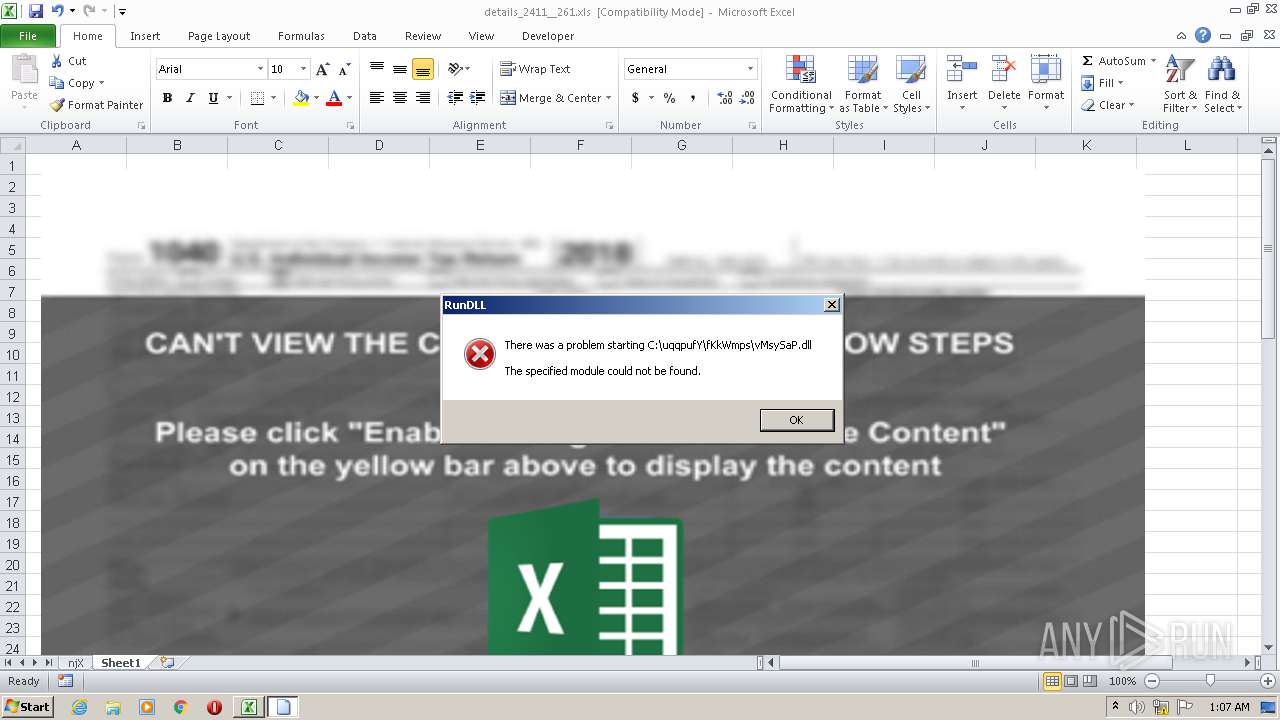Switch to the Page Layout tab
Viewport: 1280px width, 720px height.
pyautogui.click(x=219, y=36)
